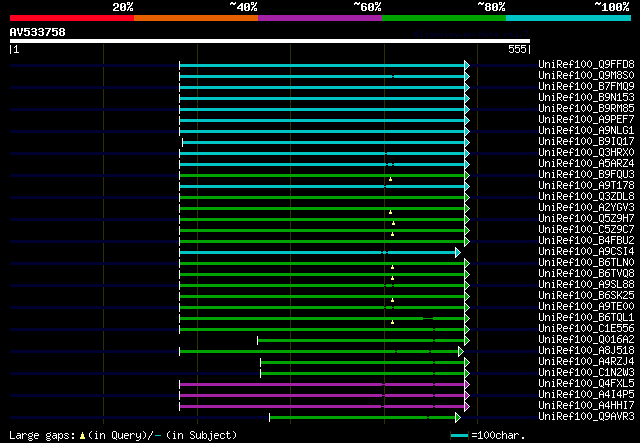Select the hit label UniRef100_B4FBU2
640x443 pixels.
coord(586,240)
